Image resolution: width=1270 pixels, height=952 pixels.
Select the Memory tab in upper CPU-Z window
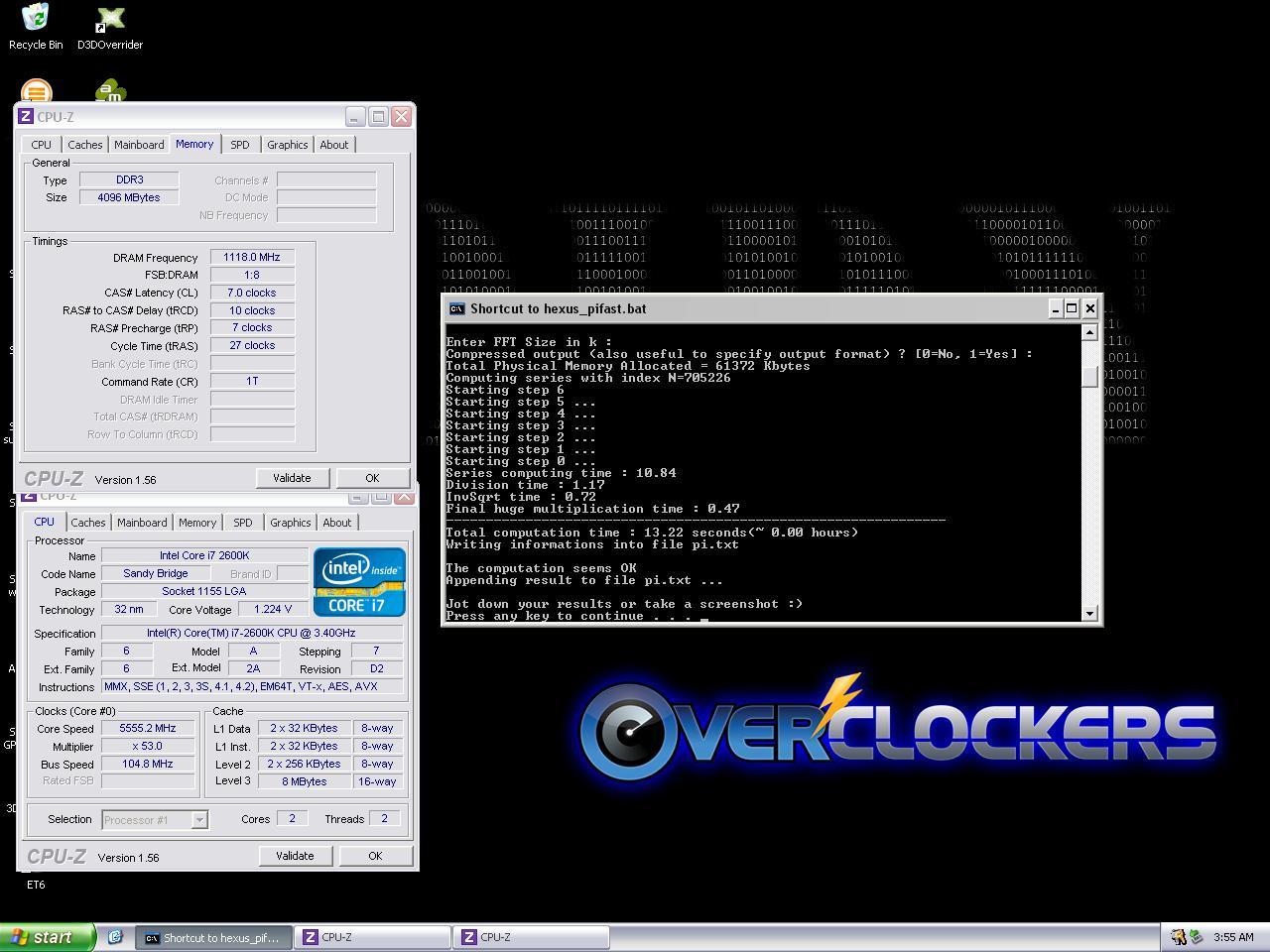pos(194,144)
